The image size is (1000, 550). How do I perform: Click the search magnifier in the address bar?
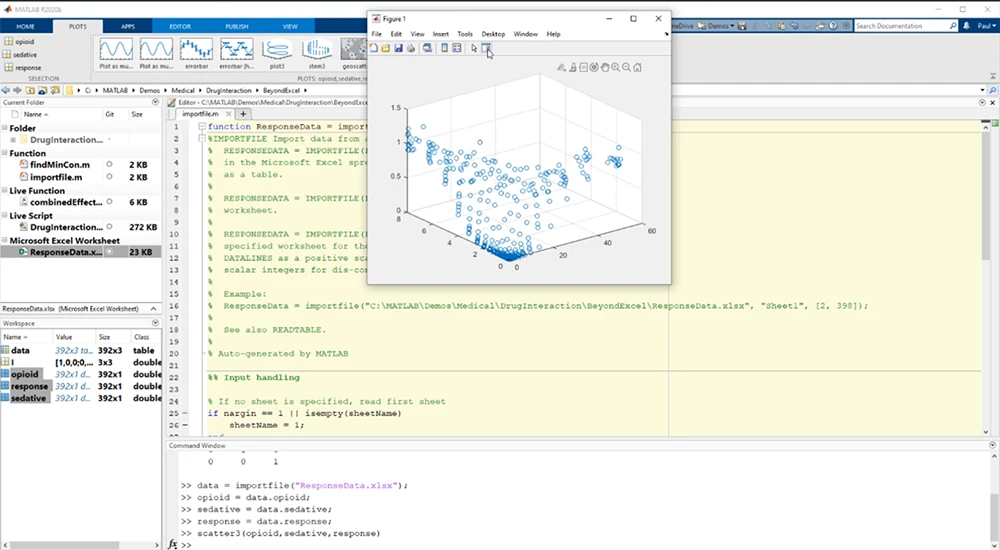pyautogui.click(x=993, y=90)
